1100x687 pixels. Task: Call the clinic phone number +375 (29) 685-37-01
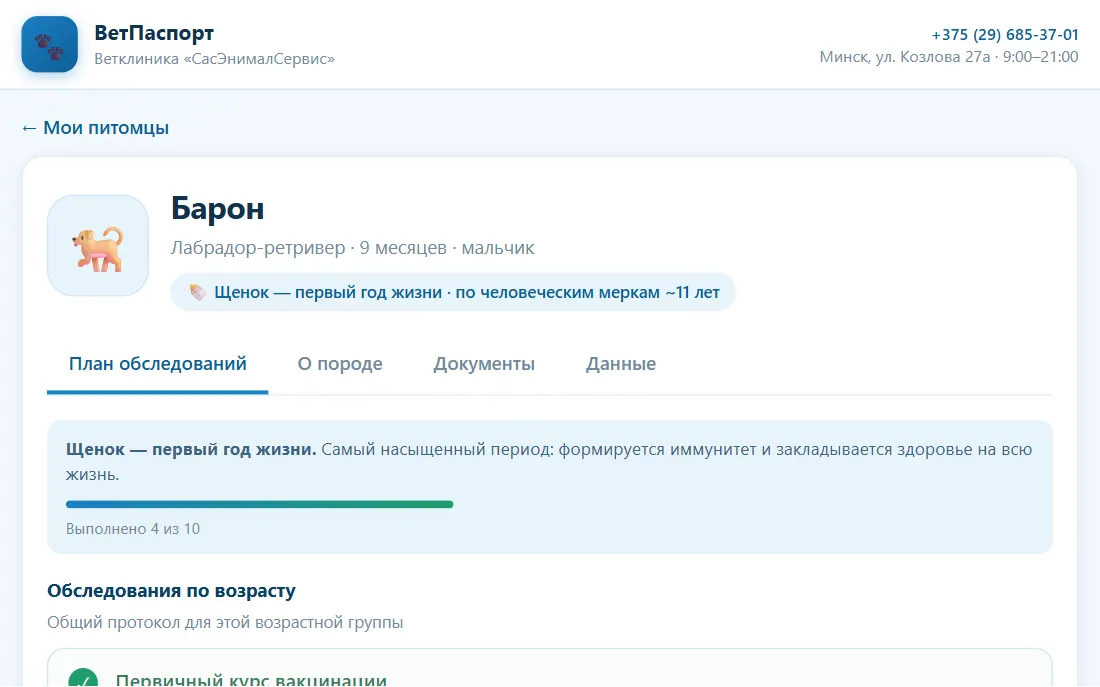tap(1005, 34)
